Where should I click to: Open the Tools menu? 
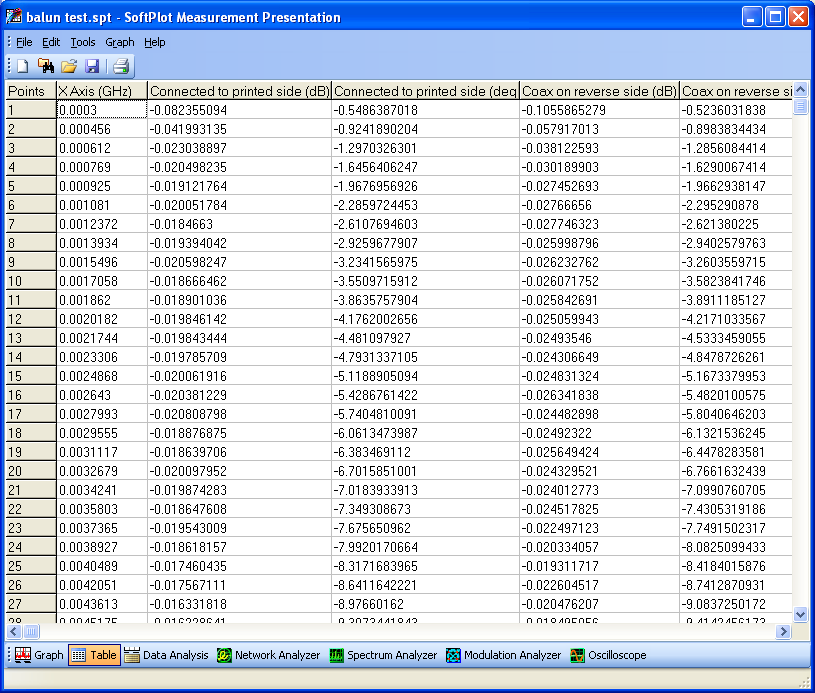82,42
